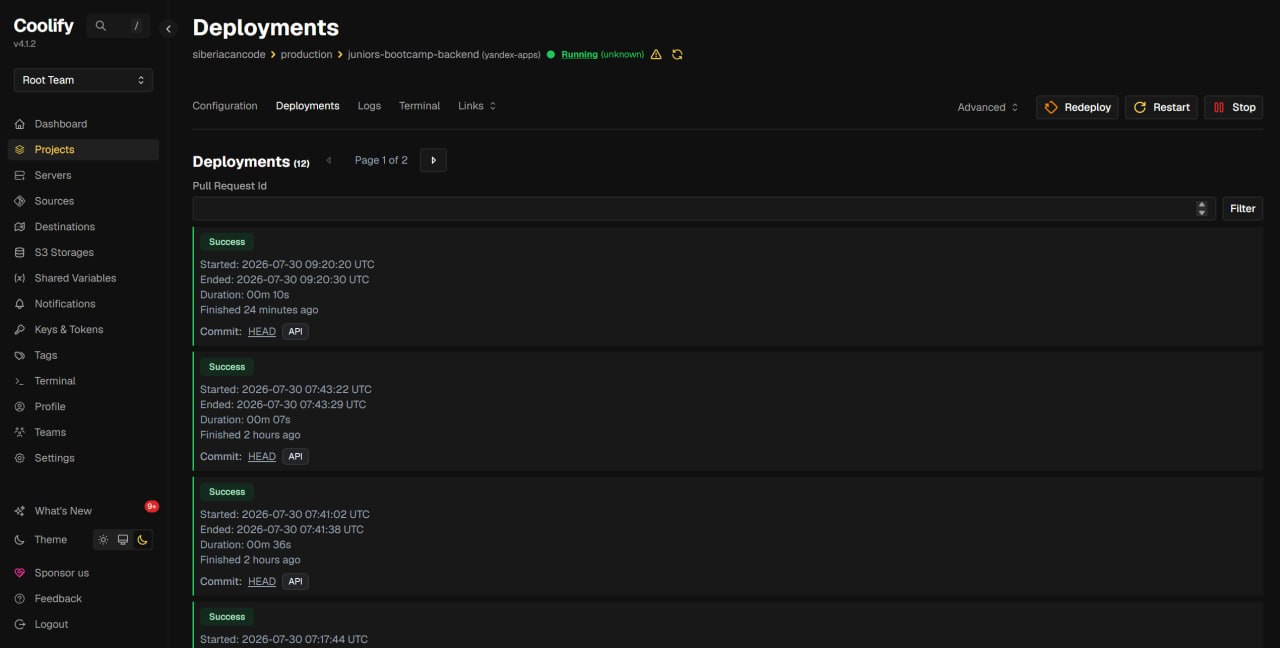Open the Terminal tab beside Logs
Viewport: 1280px width, 648px height.
tap(419, 106)
